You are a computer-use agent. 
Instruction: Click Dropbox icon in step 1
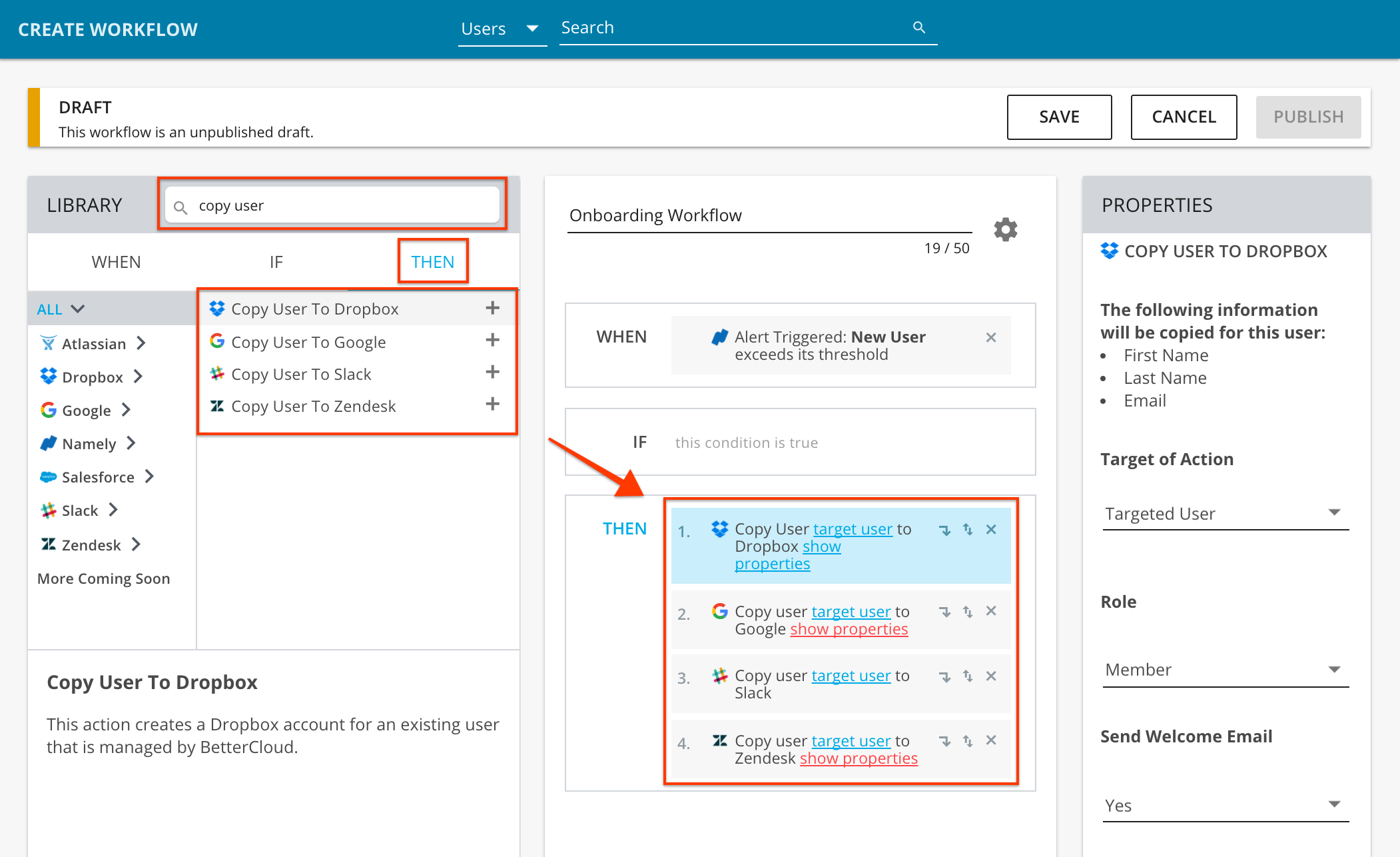tap(719, 529)
